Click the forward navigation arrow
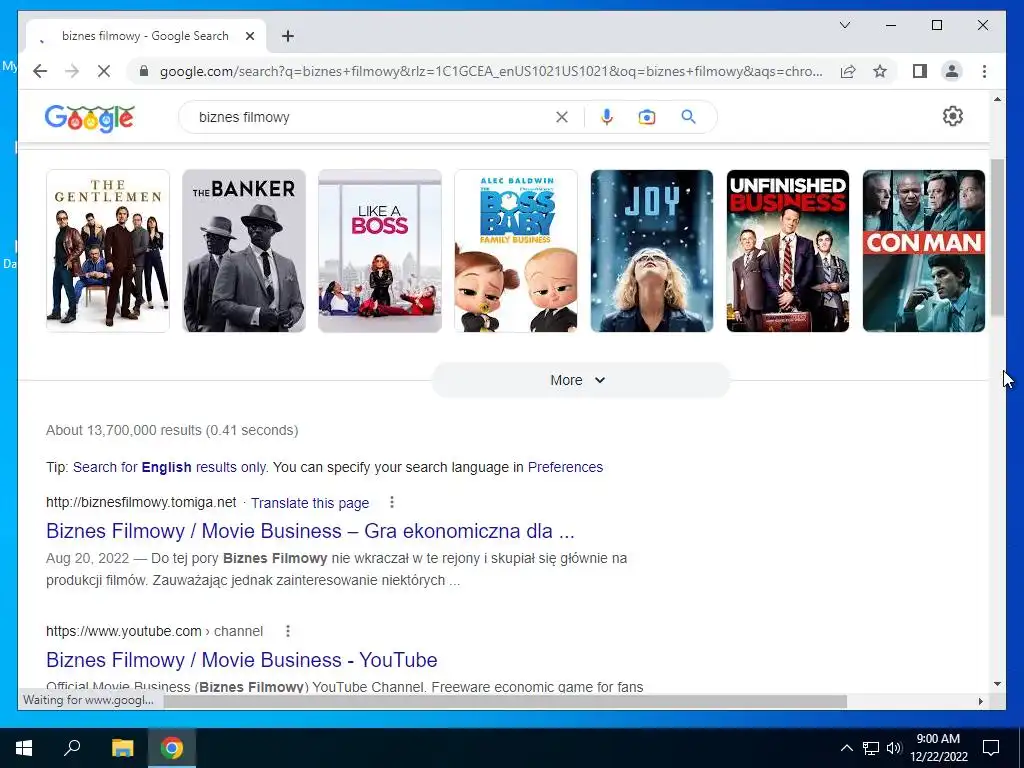 (x=72, y=71)
